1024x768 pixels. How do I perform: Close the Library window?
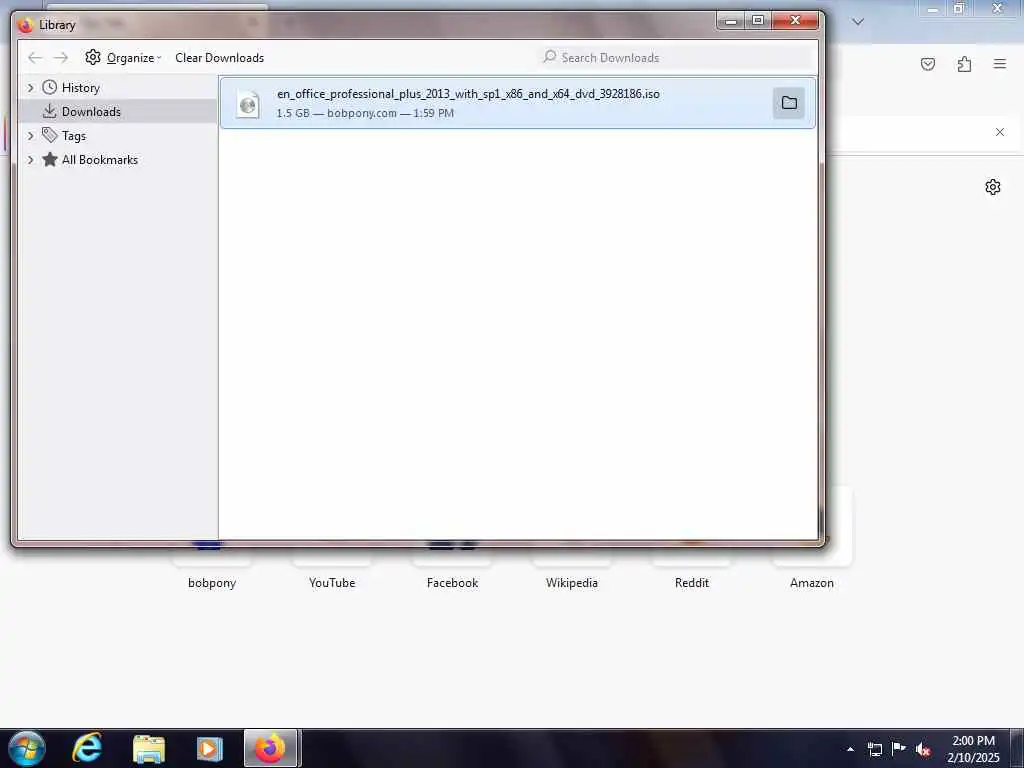(x=795, y=21)
